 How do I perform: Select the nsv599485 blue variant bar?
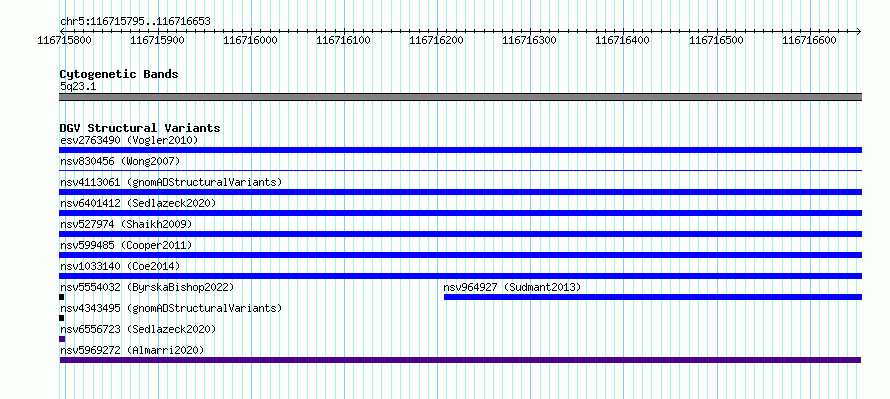[460, 255]
